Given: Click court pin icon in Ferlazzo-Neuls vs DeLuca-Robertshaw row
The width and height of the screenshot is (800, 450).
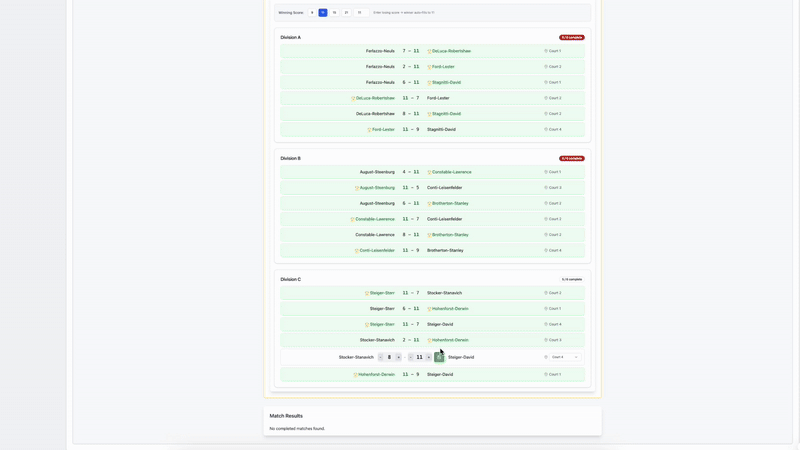Looking at the screenshot, I should [x=546, y=51].
